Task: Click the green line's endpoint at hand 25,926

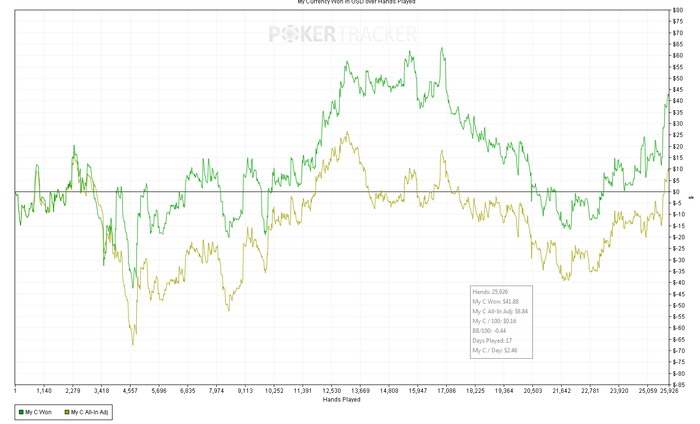Action: (668, 95)
